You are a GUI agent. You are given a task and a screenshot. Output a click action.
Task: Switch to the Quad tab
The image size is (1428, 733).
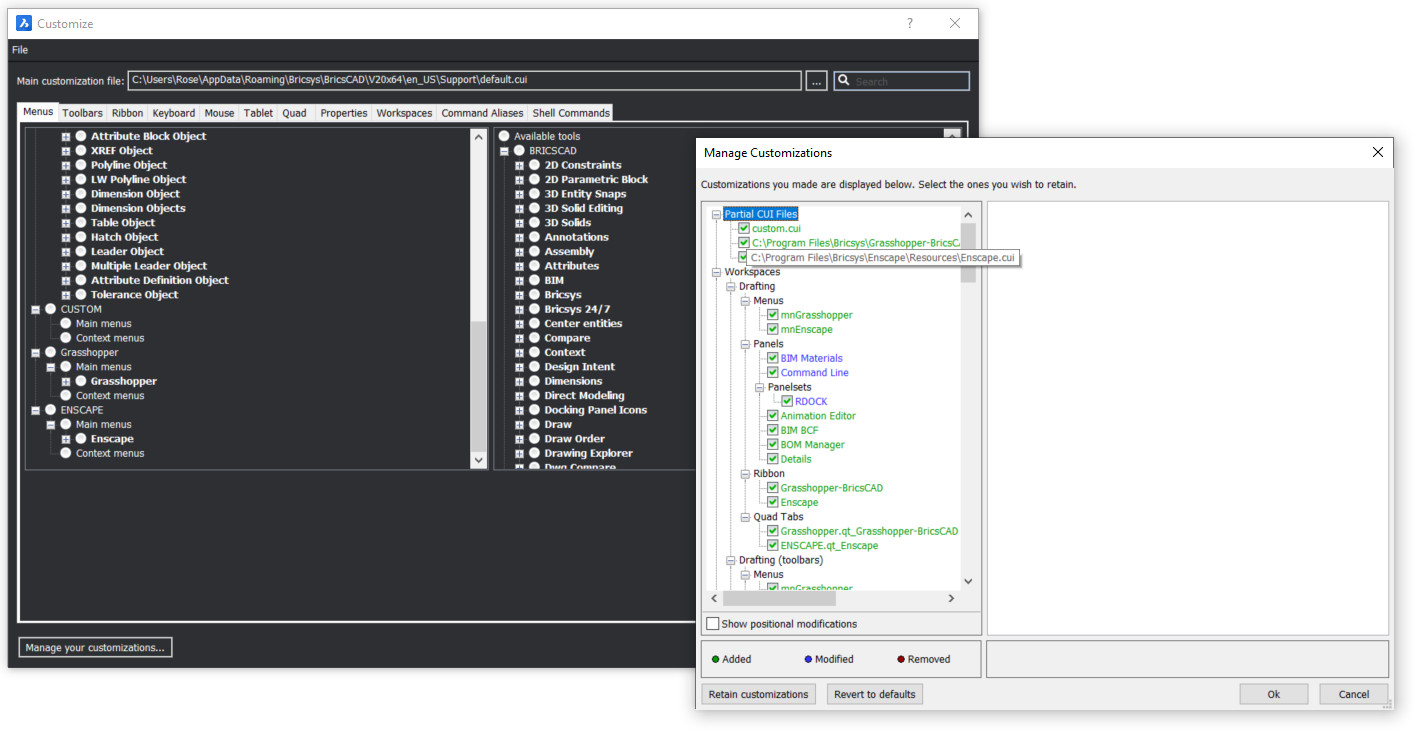(x=295, y=113)
